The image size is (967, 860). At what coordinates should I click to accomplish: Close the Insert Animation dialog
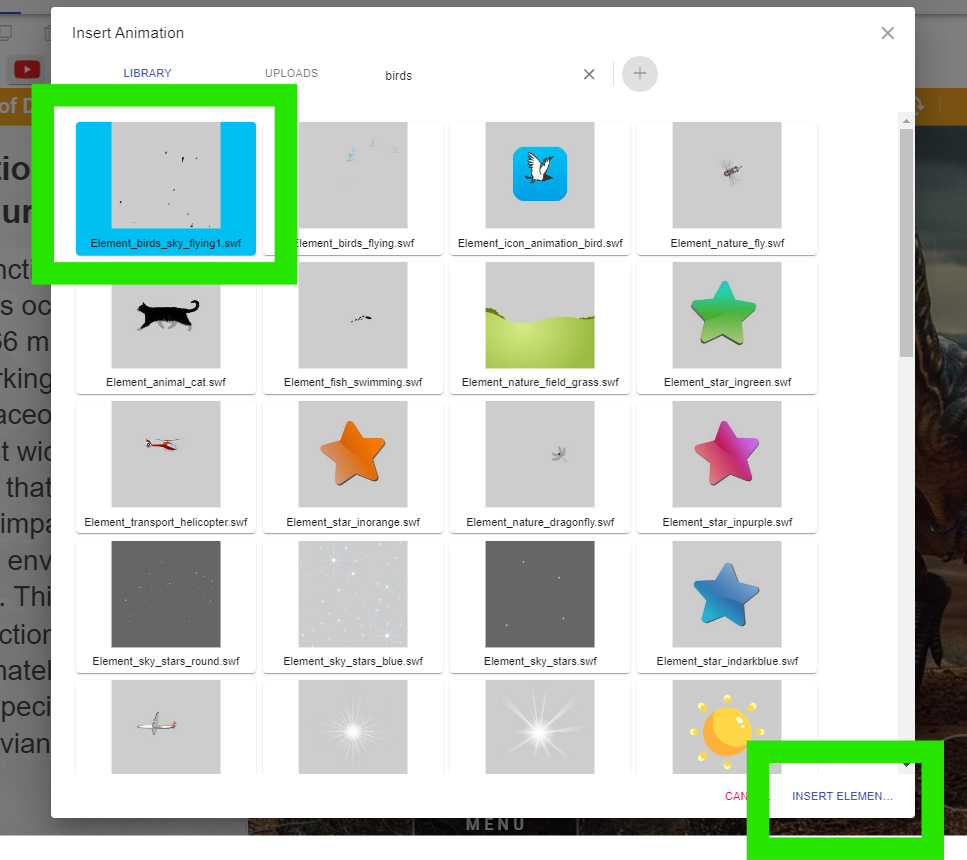pyautogui.click(x=887, y=33)
